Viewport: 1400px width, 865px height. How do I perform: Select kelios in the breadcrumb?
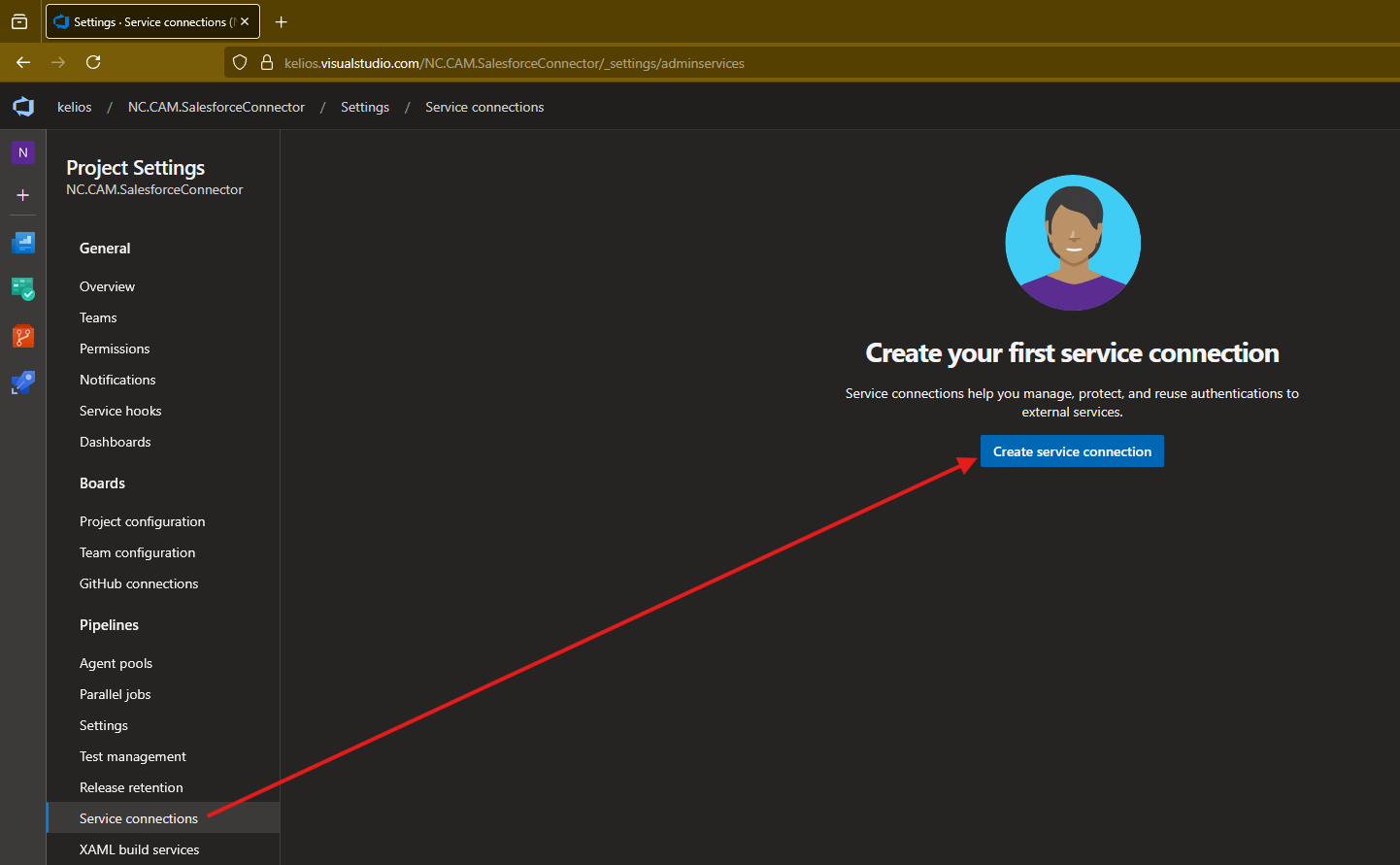(75, 107)
